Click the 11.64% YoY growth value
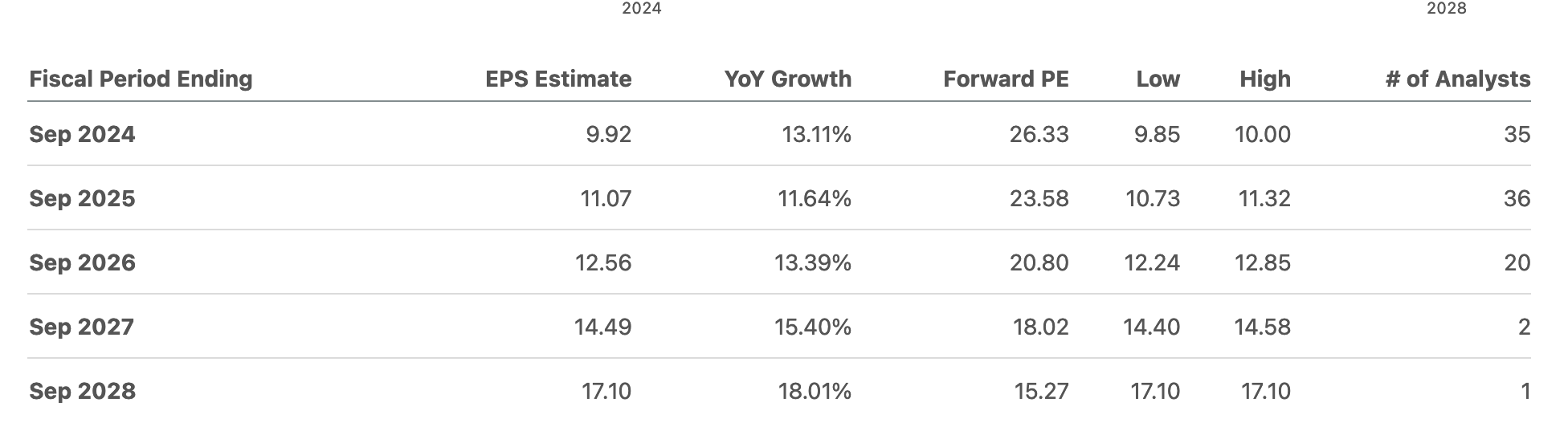 click(x=815, y=198)
